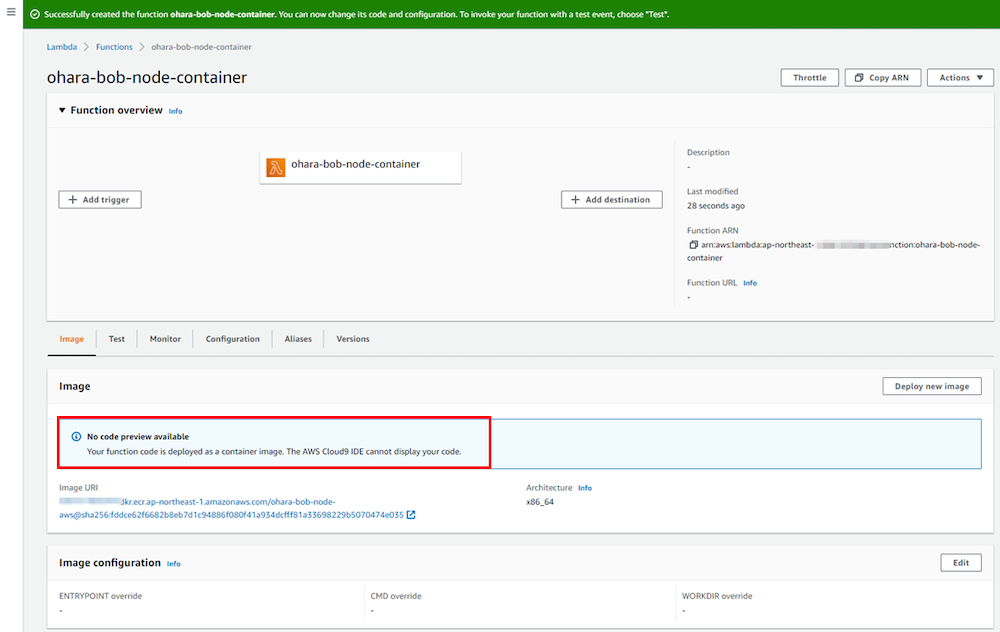This screenshot has width=1000, height=632.
Task: Open the Configuration tab
Action: [232, 339]
